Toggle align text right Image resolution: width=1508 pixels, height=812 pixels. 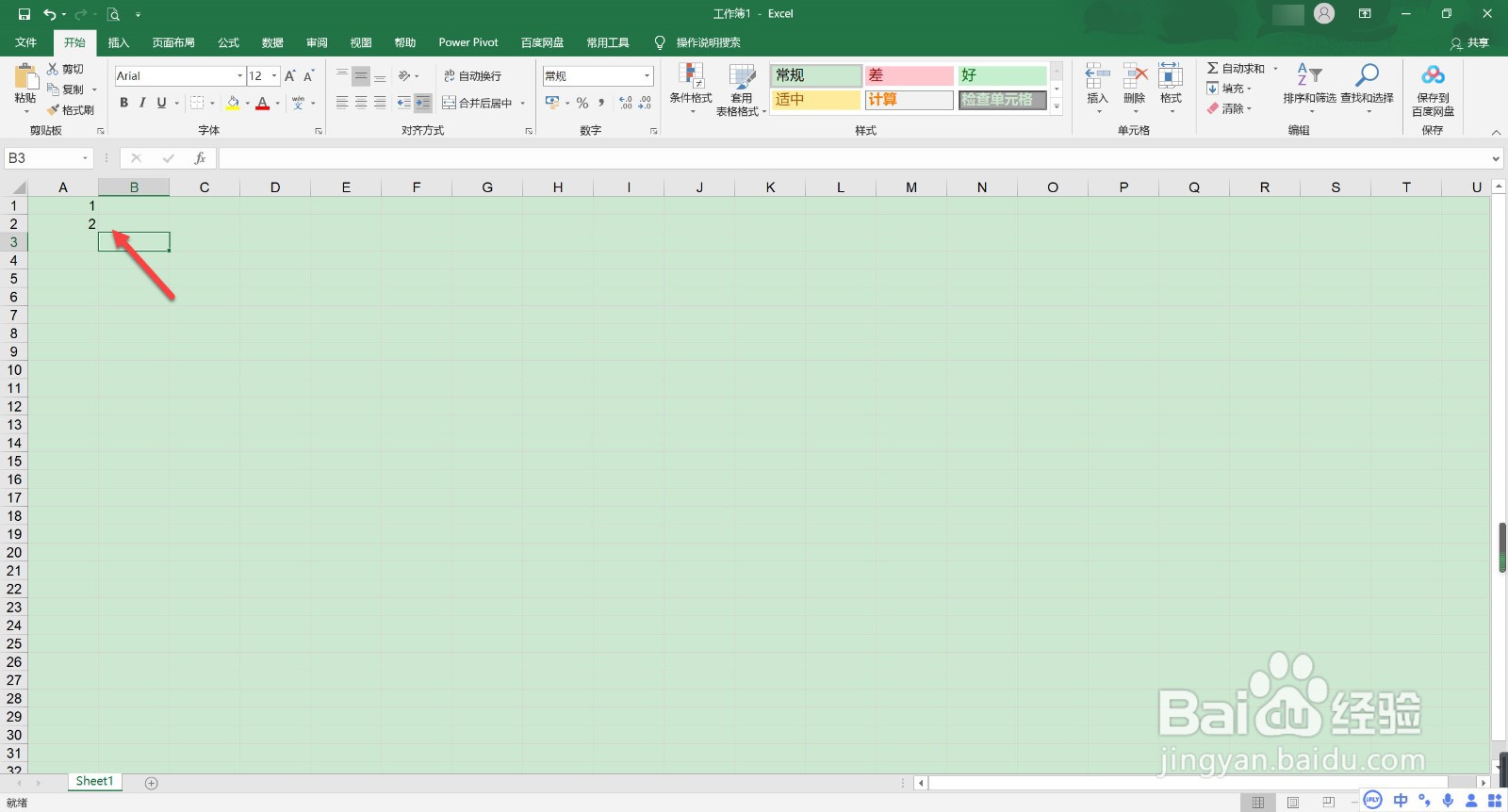[380, 103]
